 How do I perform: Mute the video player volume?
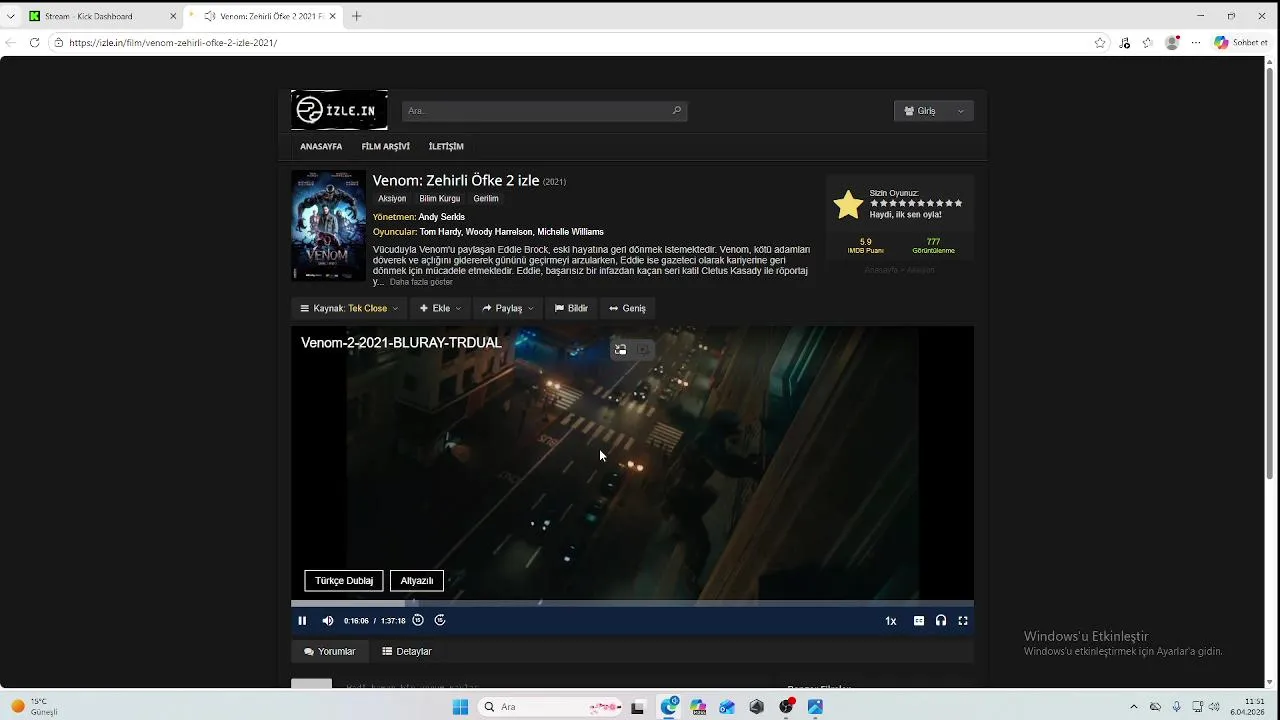(328, 621)
